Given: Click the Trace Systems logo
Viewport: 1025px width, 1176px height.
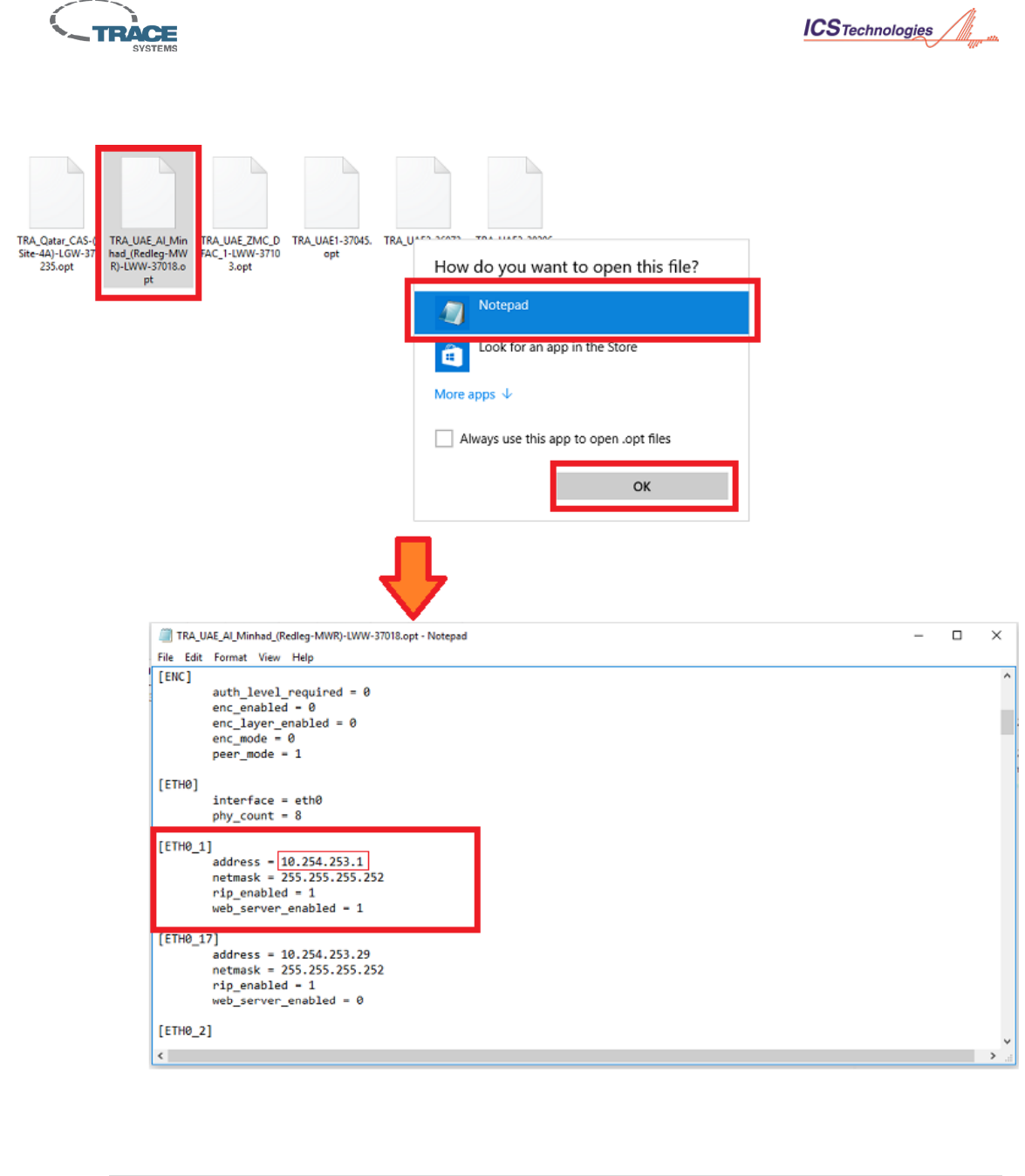Looking at the screenshot, I should click(114, 27).
